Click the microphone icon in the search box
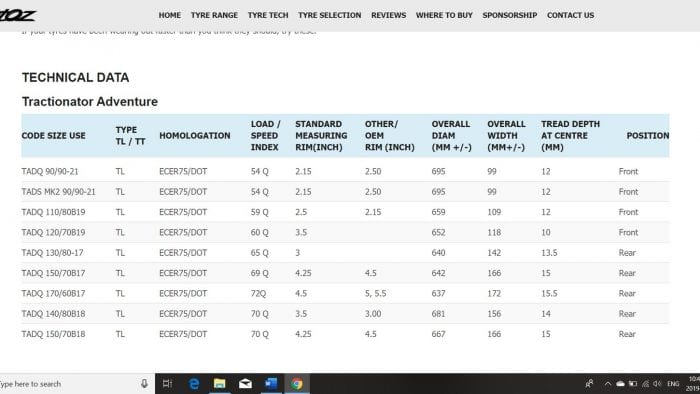Screen dimensions: 700x394 pyautogui.click(x=144, y=384)
